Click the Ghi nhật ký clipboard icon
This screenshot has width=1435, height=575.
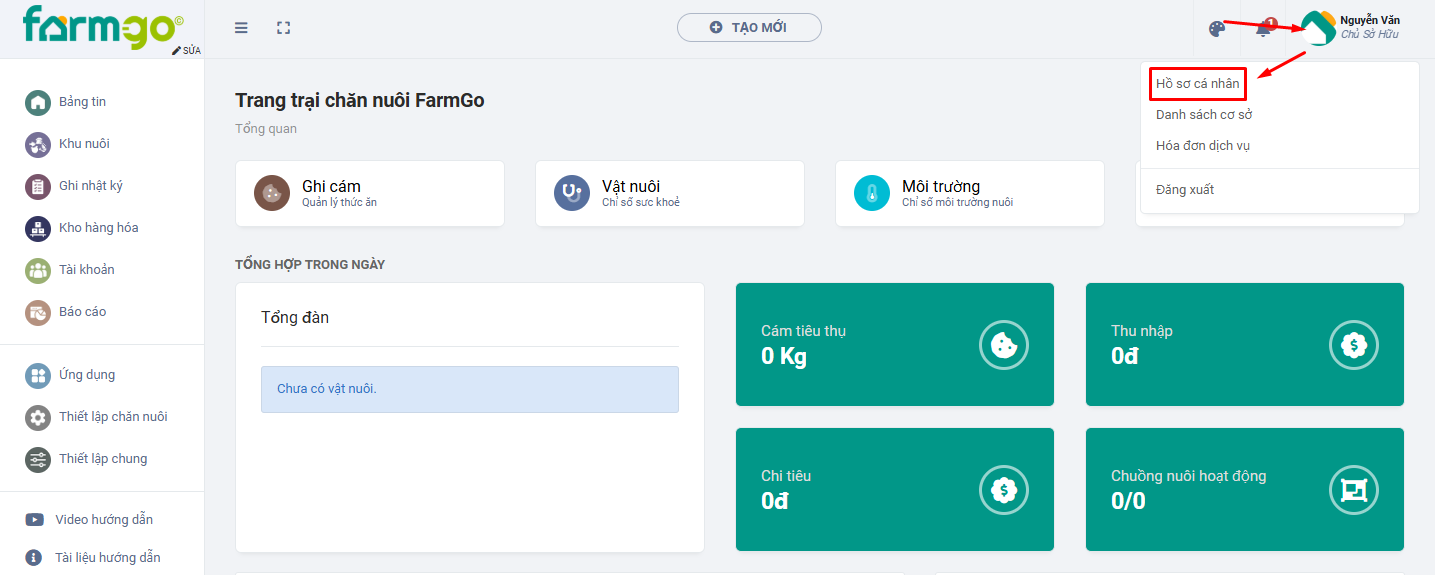coord(38,186)
